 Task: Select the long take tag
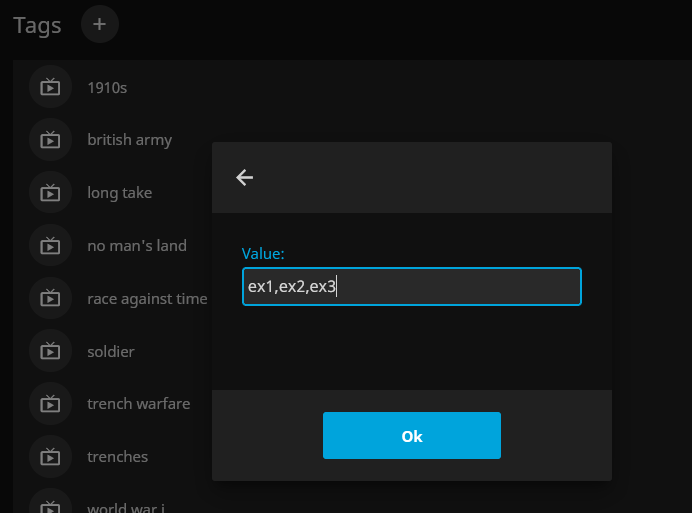(x=120, y=193)
